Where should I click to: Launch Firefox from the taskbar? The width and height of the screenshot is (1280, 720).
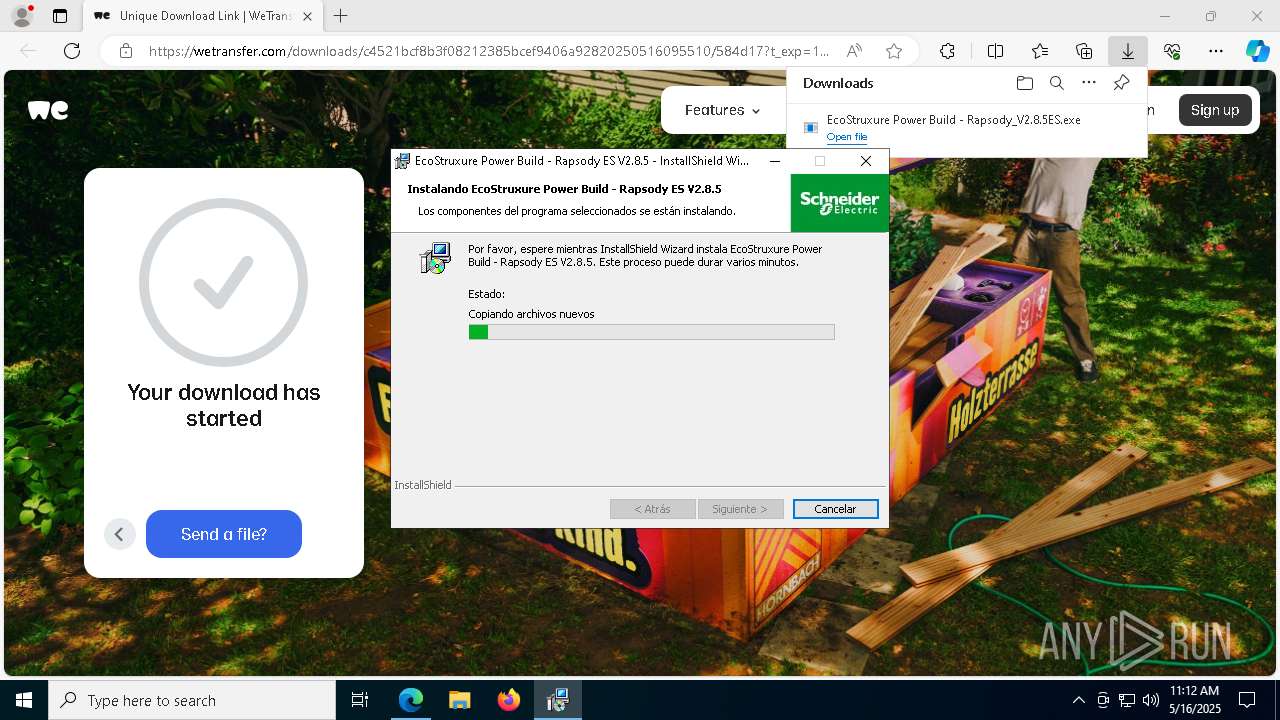509,700
